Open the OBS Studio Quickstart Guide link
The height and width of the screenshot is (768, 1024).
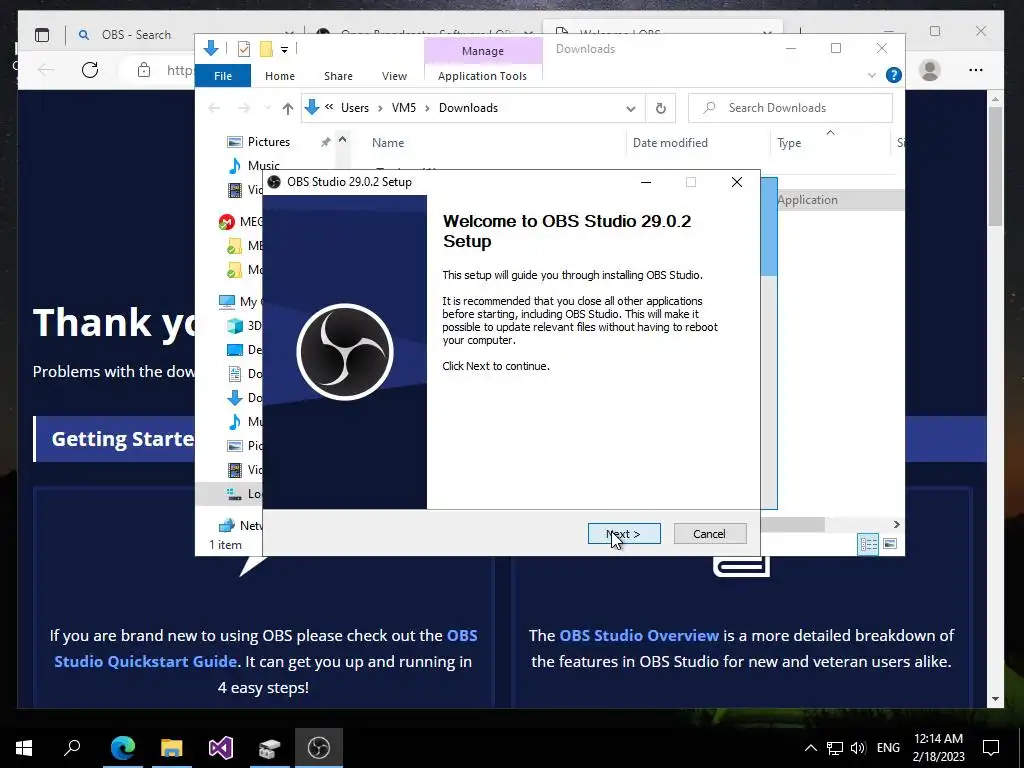point(266,648)
